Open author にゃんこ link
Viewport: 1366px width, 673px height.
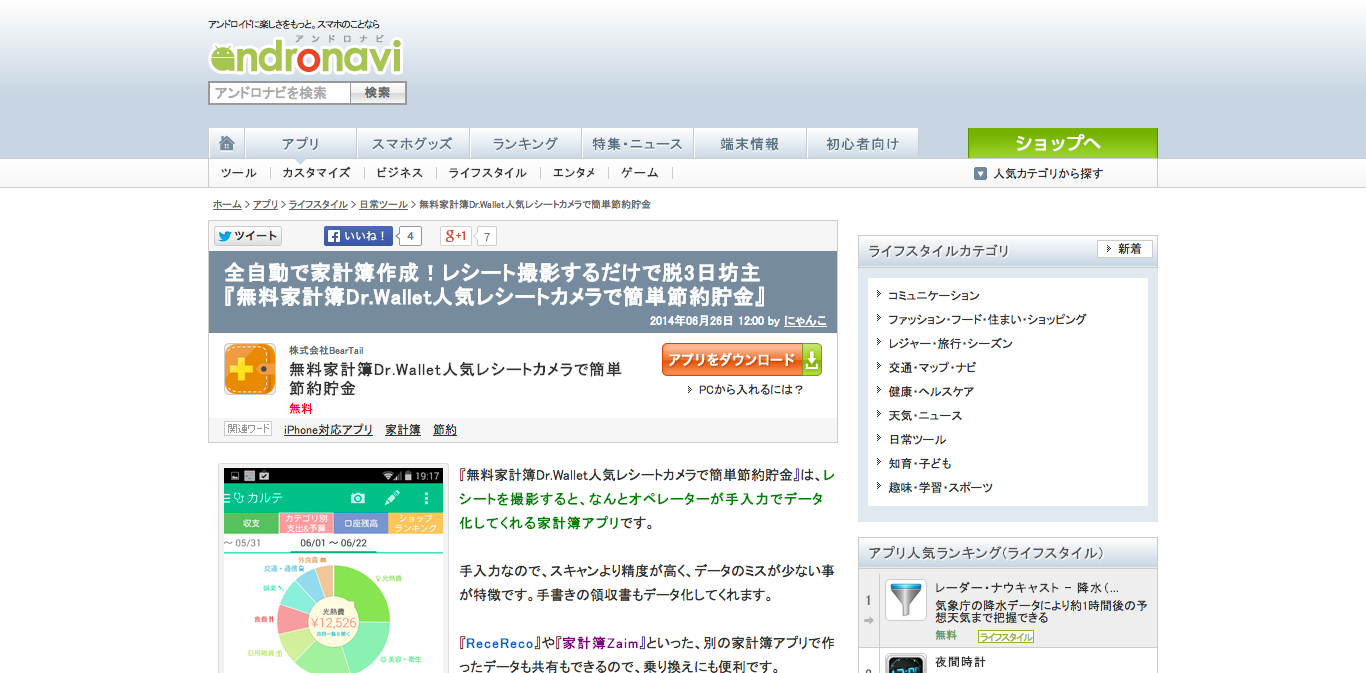pyautogui.click(x=806, y=321)
